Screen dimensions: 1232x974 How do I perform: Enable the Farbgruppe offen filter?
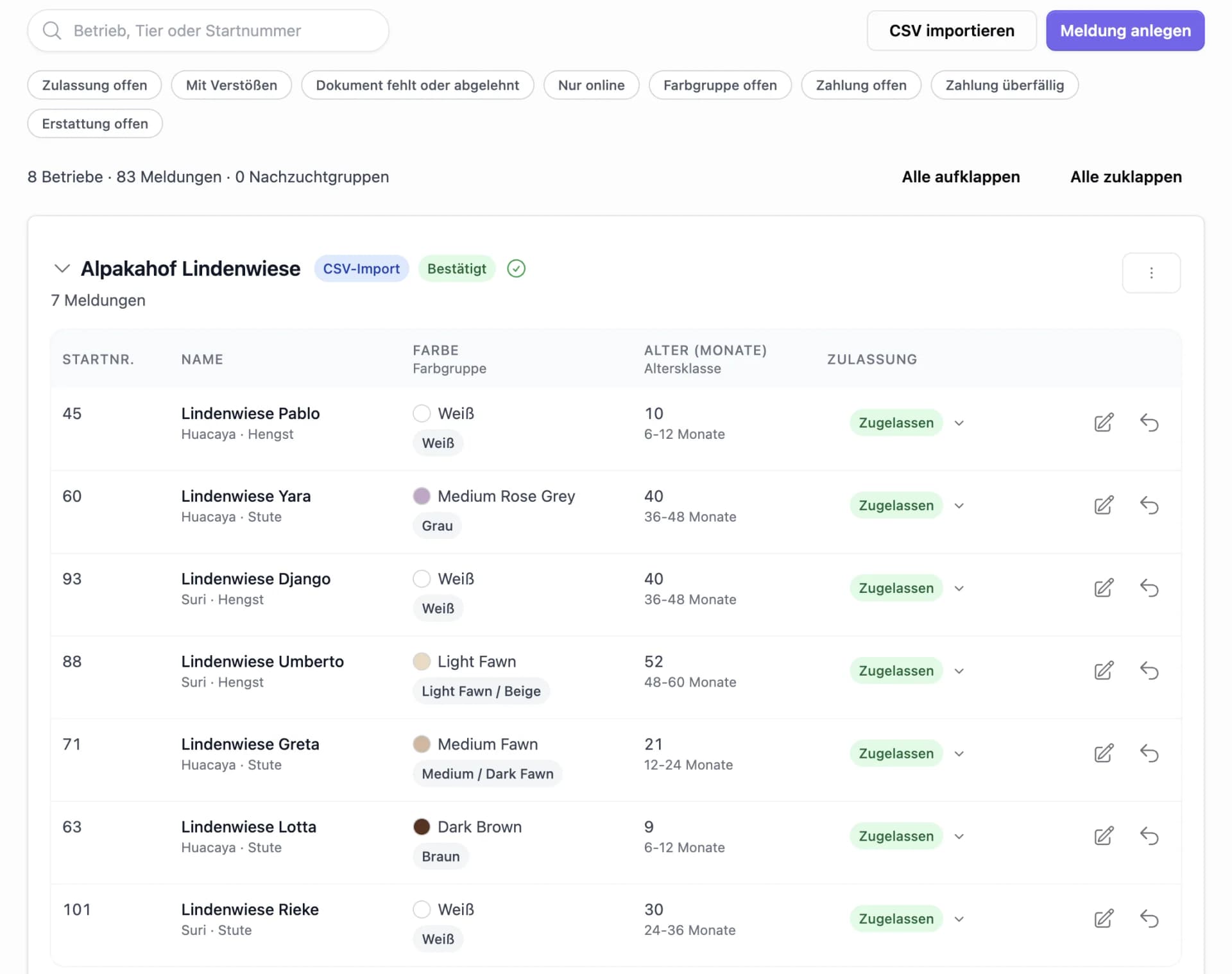tap(720, 85)
